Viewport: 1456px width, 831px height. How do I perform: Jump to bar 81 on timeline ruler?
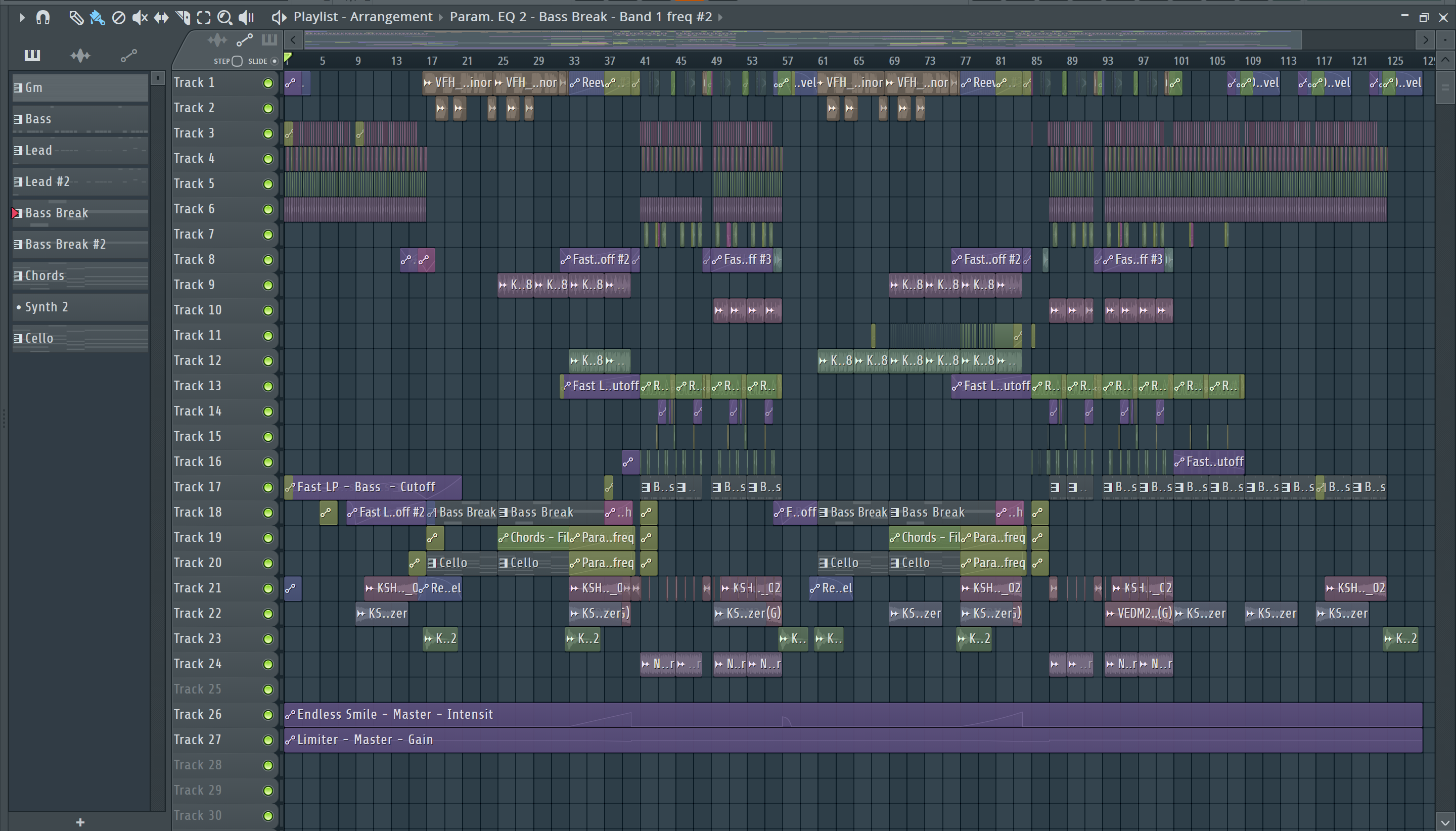pyautogui.click(x=1001, y=61)
